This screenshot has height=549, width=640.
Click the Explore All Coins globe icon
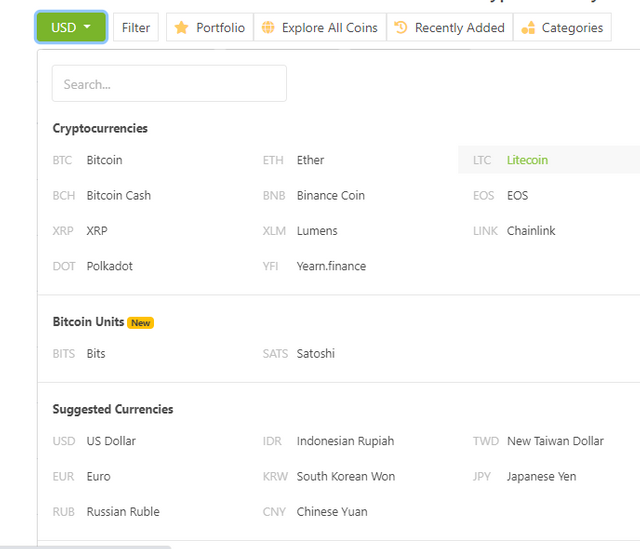point(268,28)
